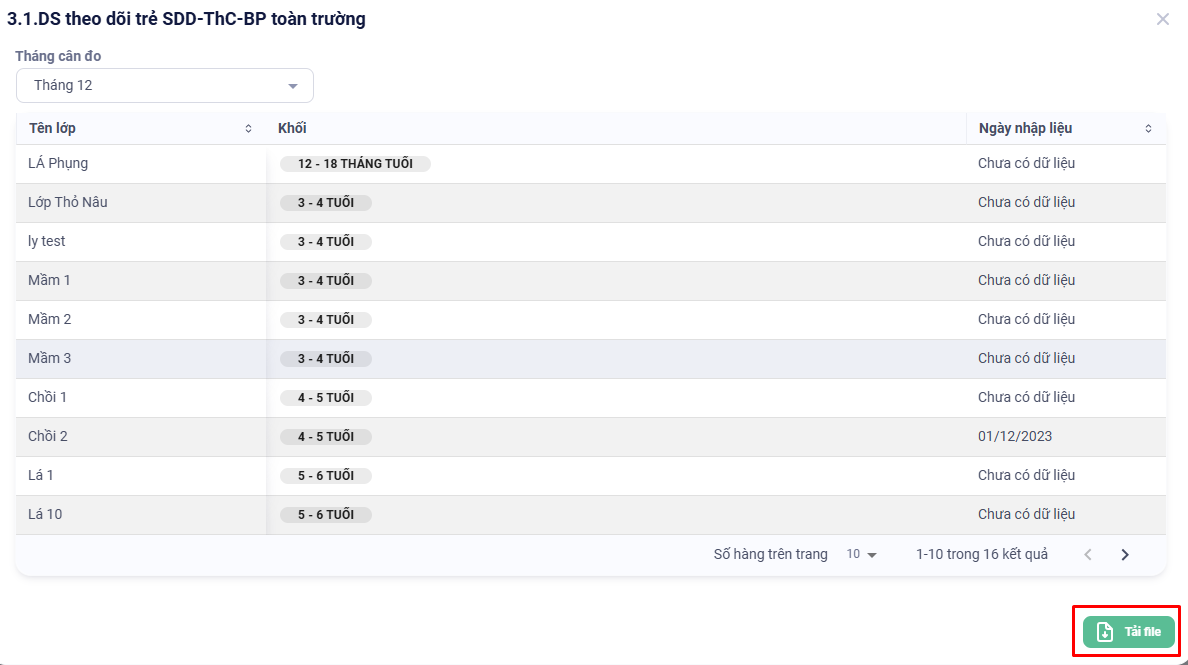Click the Tải file download button
This screenshot has width=1188, height=665.
(1128, 632)
